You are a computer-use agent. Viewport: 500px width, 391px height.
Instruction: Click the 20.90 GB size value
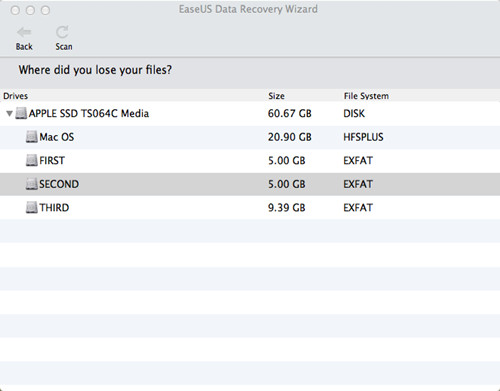tap(289, 137)
